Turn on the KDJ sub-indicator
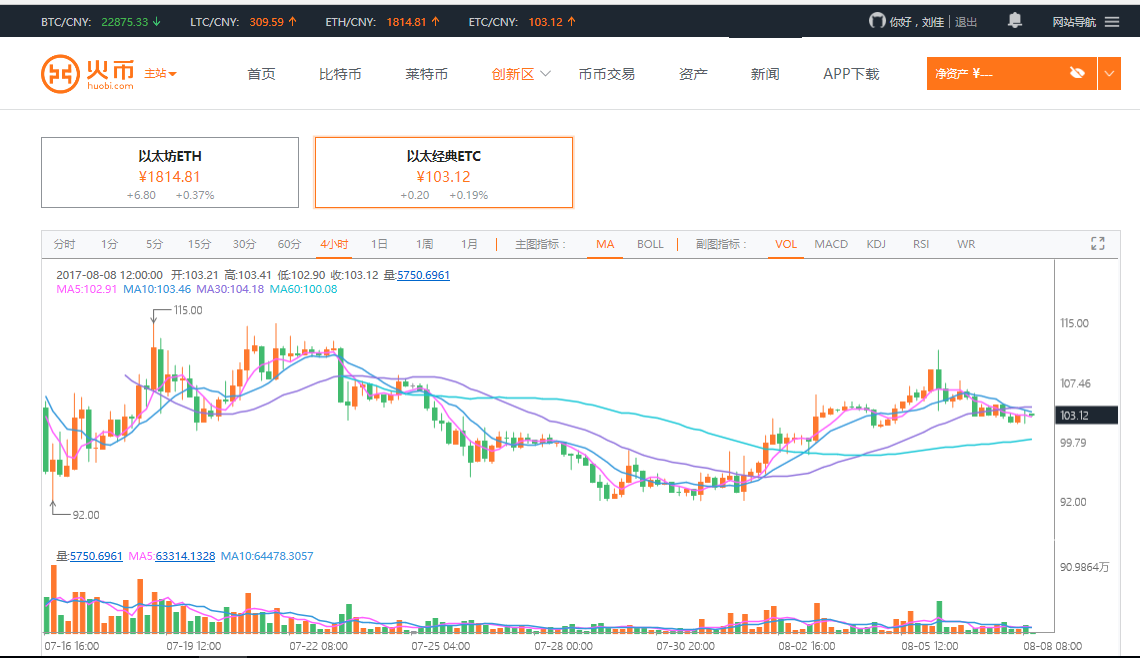The image size is (1140, 658). [x=876, y=244]
